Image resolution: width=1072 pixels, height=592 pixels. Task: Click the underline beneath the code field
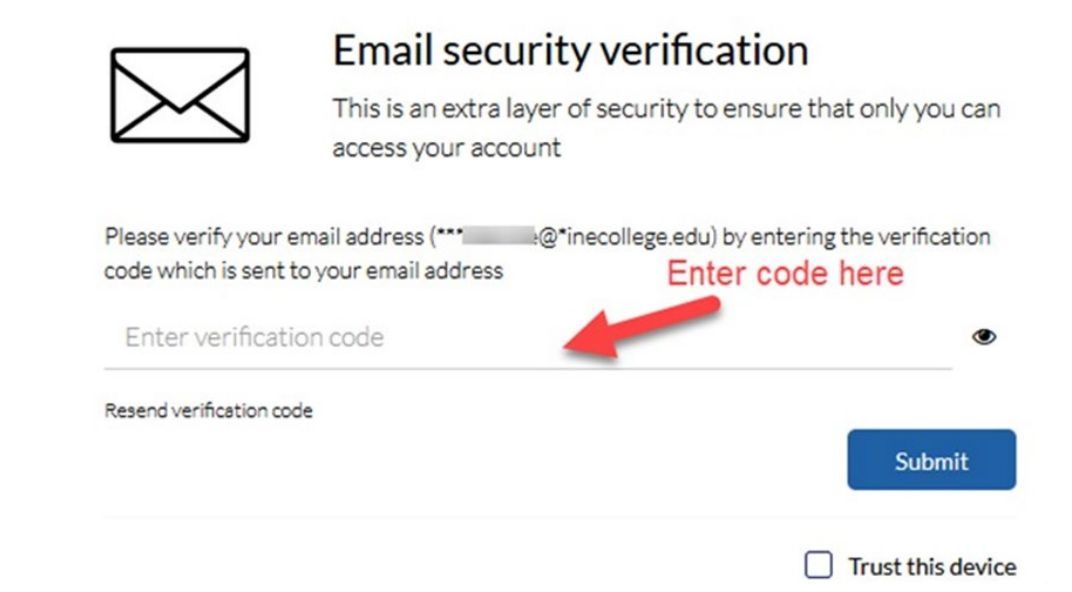pyautogui.click(x=528, y=368)
